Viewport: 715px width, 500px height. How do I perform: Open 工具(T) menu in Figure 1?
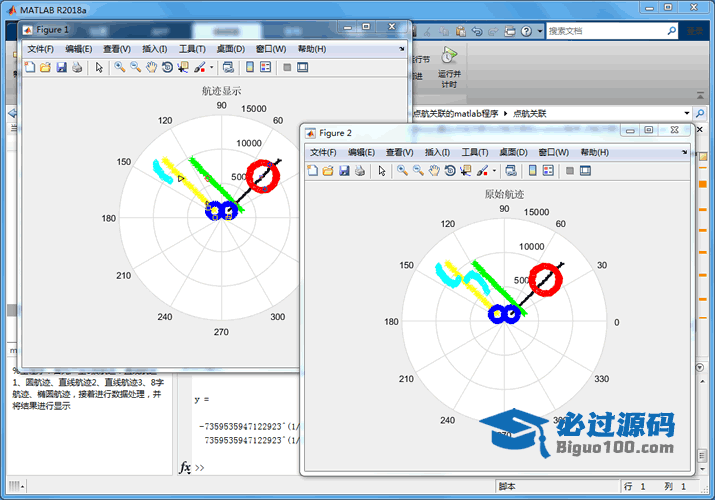(x=192, y=49)
